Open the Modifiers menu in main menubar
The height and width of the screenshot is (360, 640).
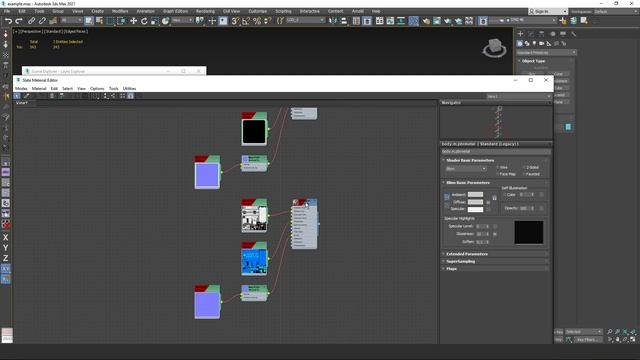120,11
